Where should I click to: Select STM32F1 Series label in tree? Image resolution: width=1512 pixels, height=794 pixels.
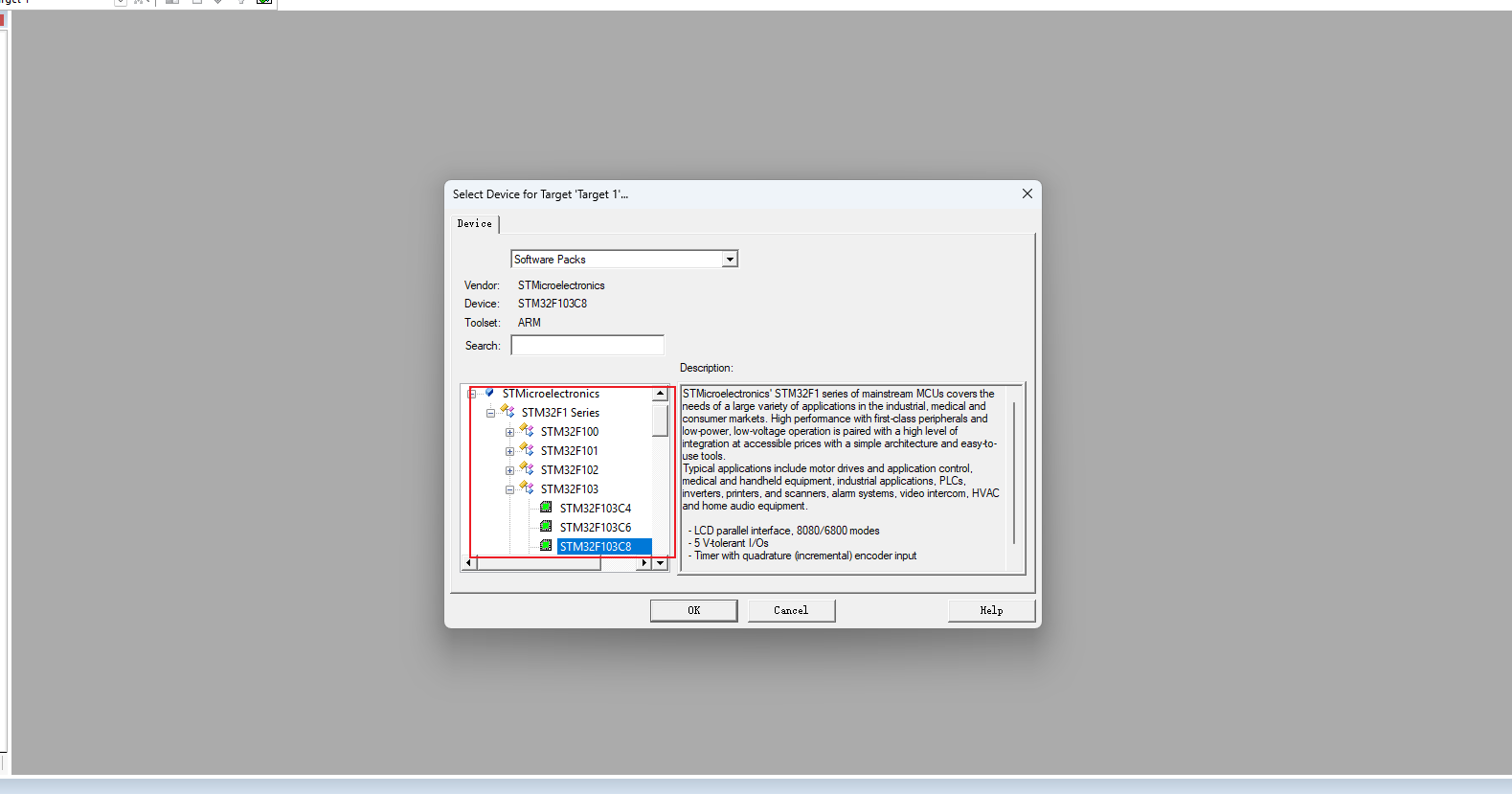pos(560,412)
